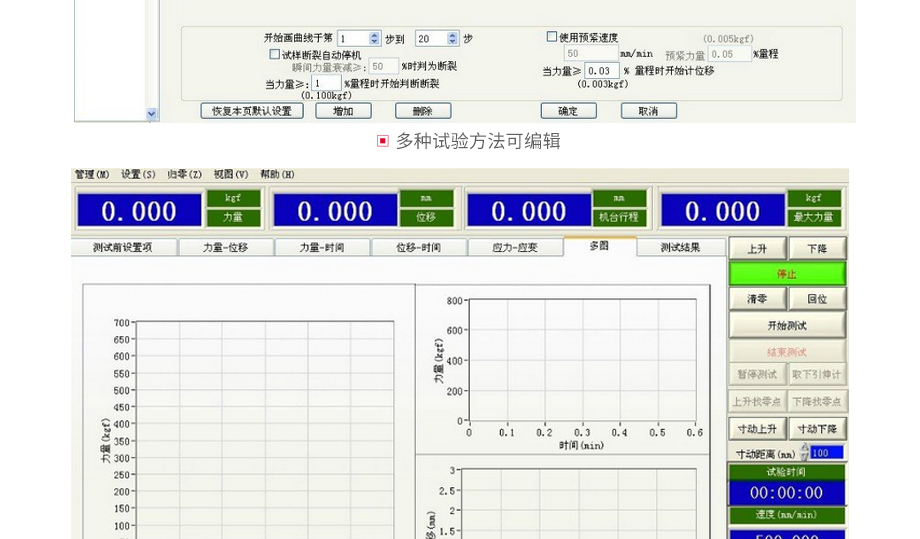Open the 测试结果 tab

tap(680, 247)
